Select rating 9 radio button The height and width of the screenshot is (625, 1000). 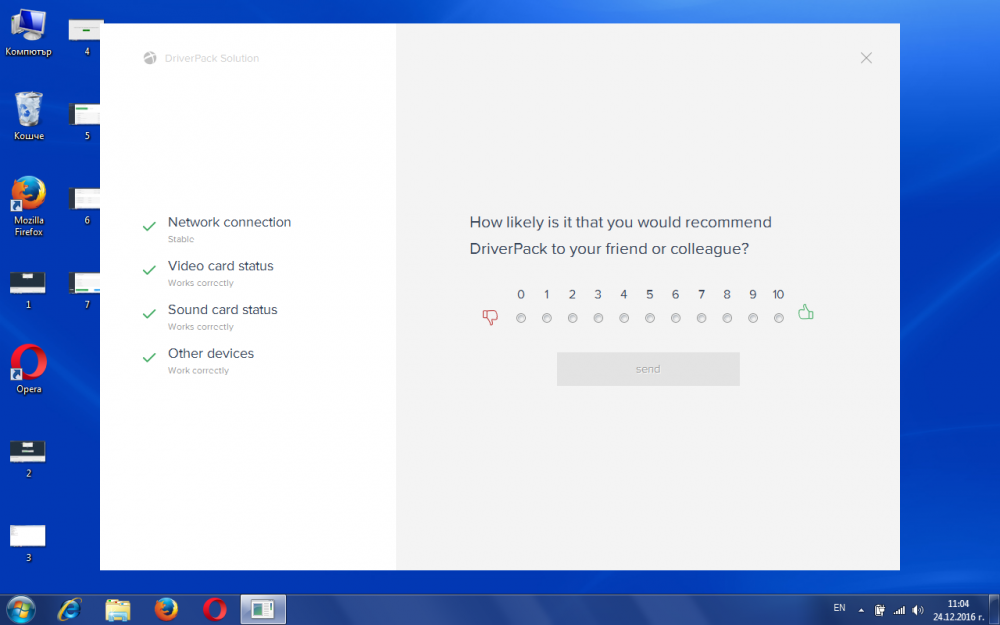pyautogui.click(x=753, y=318)
